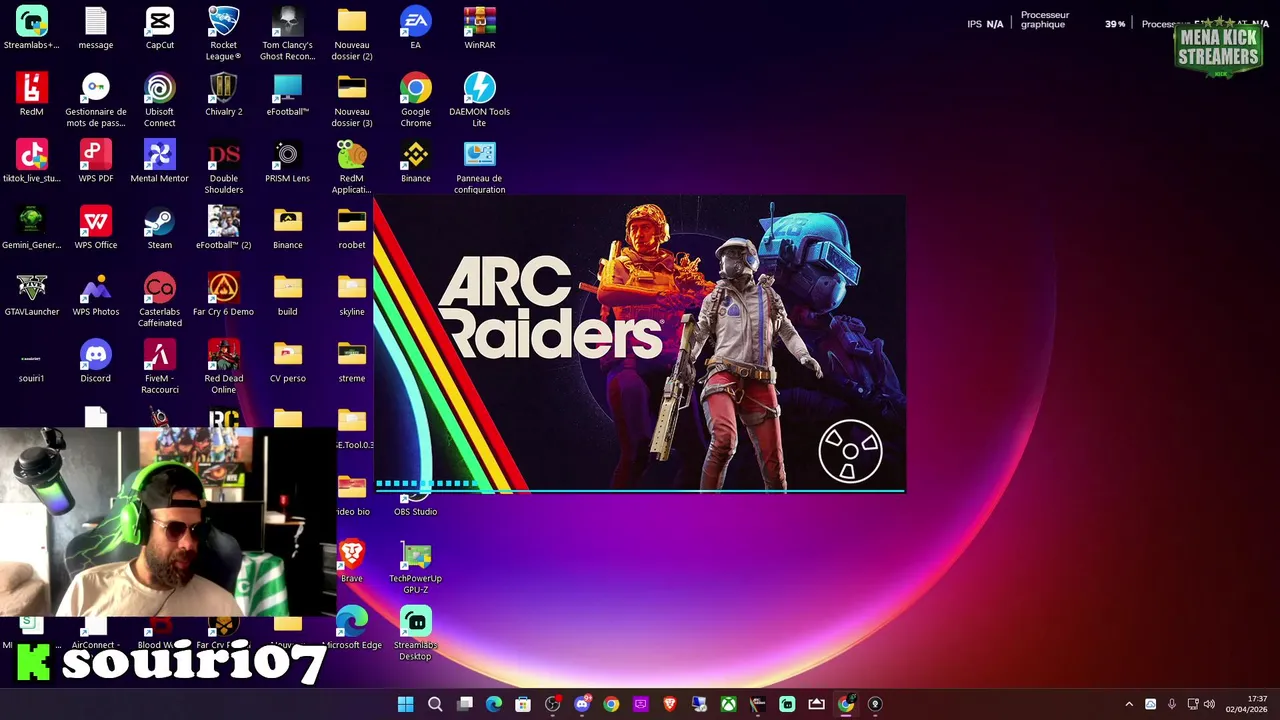The image size is (1280, 720).
Task: Open Panneau de configuration desktop icon
Action: click(x=480, y=167)
